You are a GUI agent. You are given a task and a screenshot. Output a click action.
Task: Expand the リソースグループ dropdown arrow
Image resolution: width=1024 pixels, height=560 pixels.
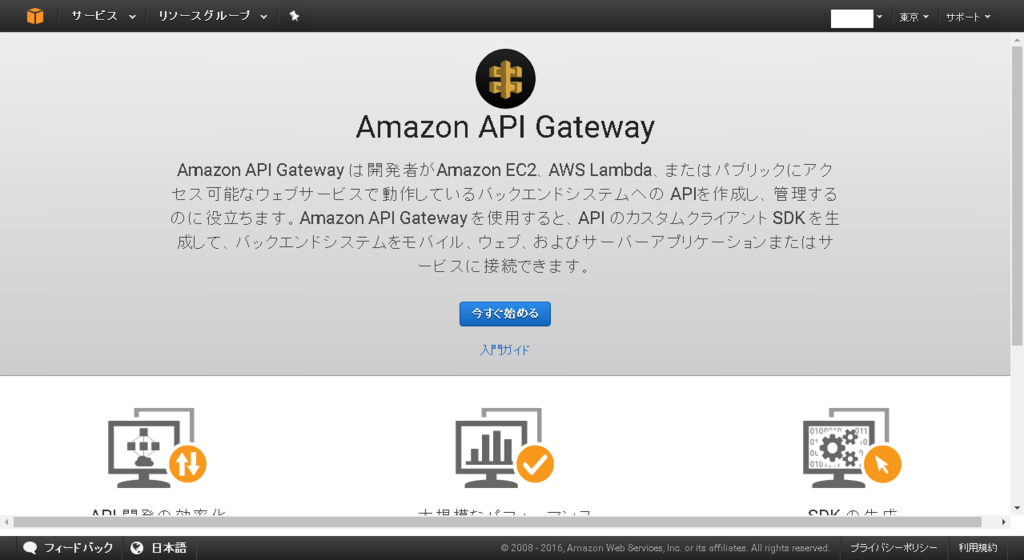pos(264,17)
